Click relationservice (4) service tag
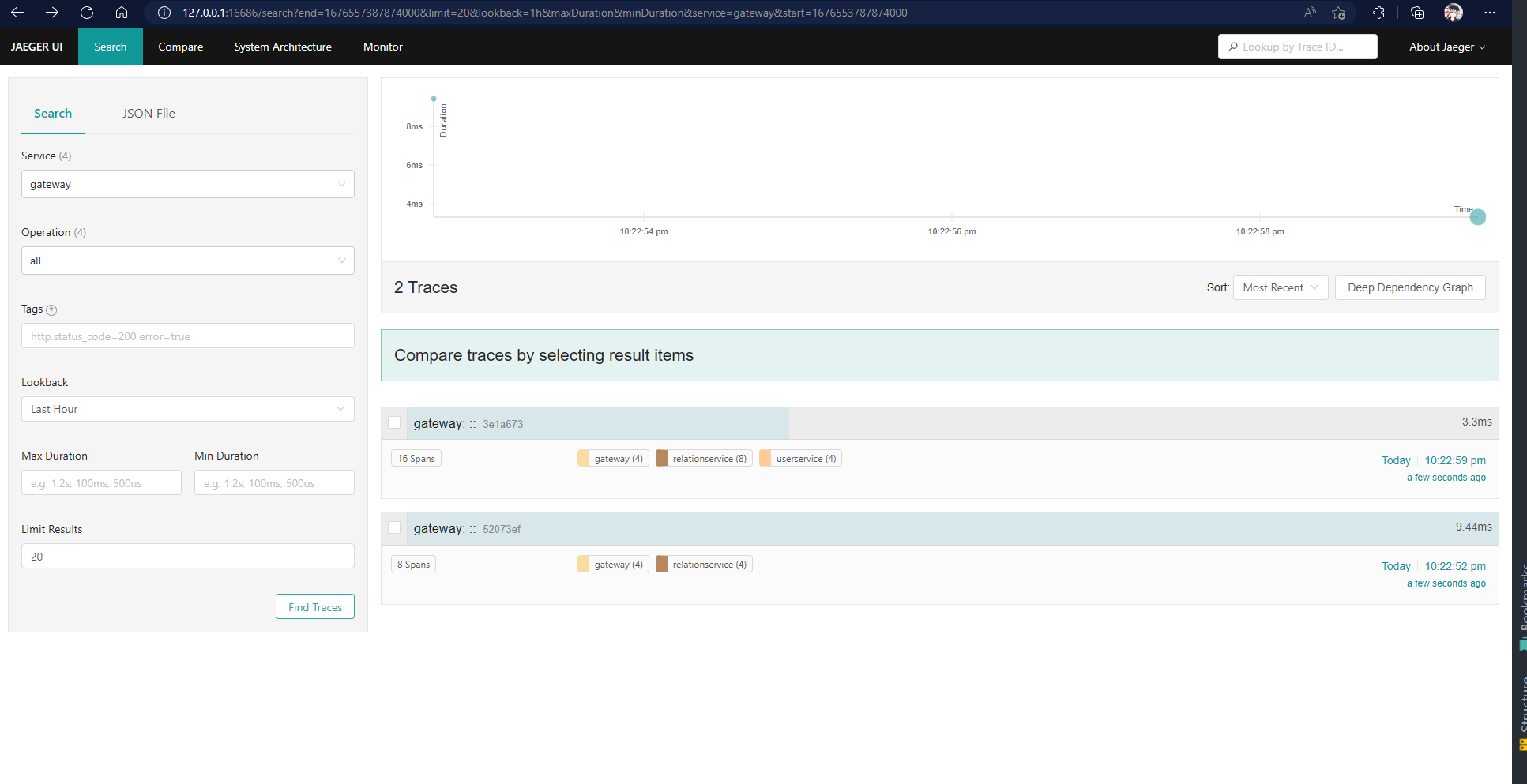 click(x=704, y=564)
